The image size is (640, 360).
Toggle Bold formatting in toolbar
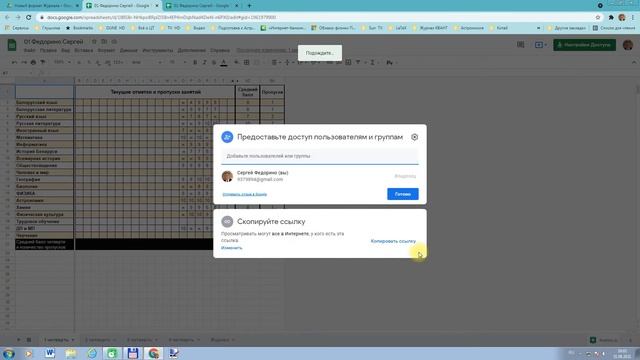tap(195, 62)
